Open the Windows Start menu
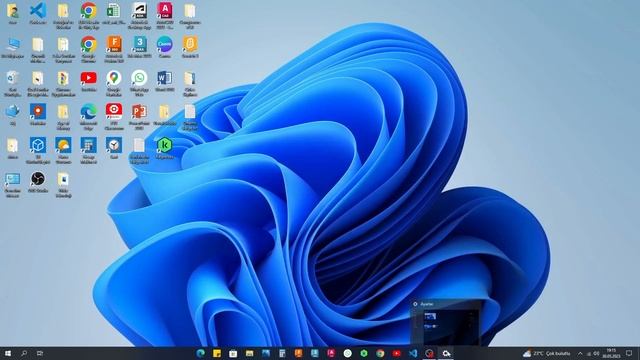The width and height of the screenshot is (640, 360). (7, 353)
